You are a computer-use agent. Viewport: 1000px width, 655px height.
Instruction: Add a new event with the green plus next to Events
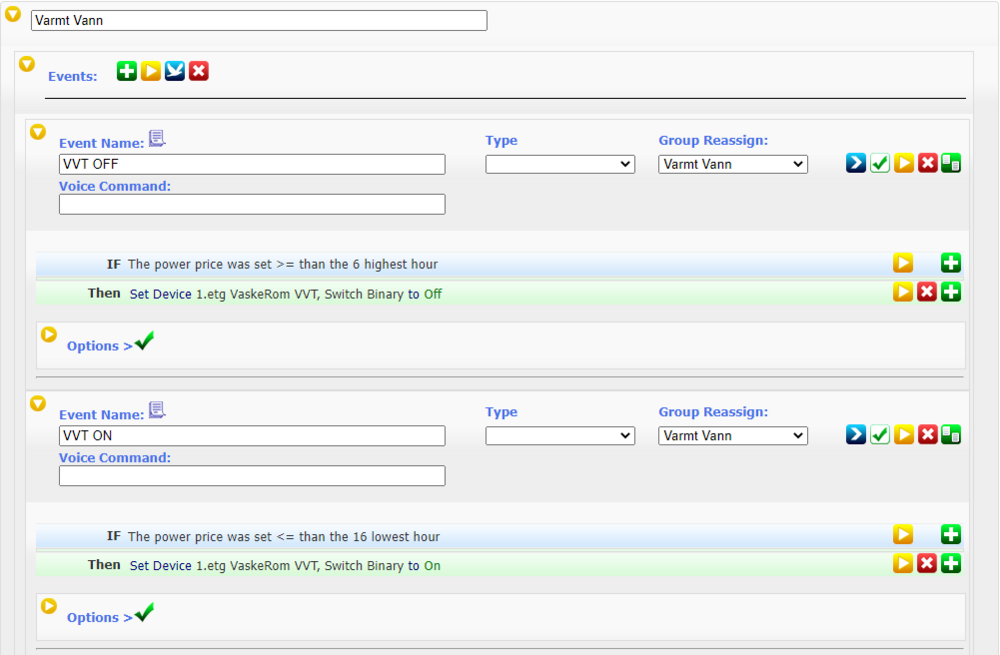[127, 71]
